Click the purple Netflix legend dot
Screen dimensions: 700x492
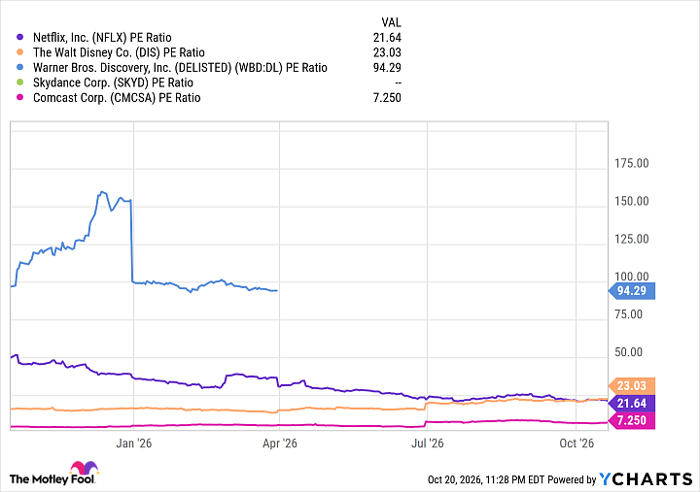(20, 38)
